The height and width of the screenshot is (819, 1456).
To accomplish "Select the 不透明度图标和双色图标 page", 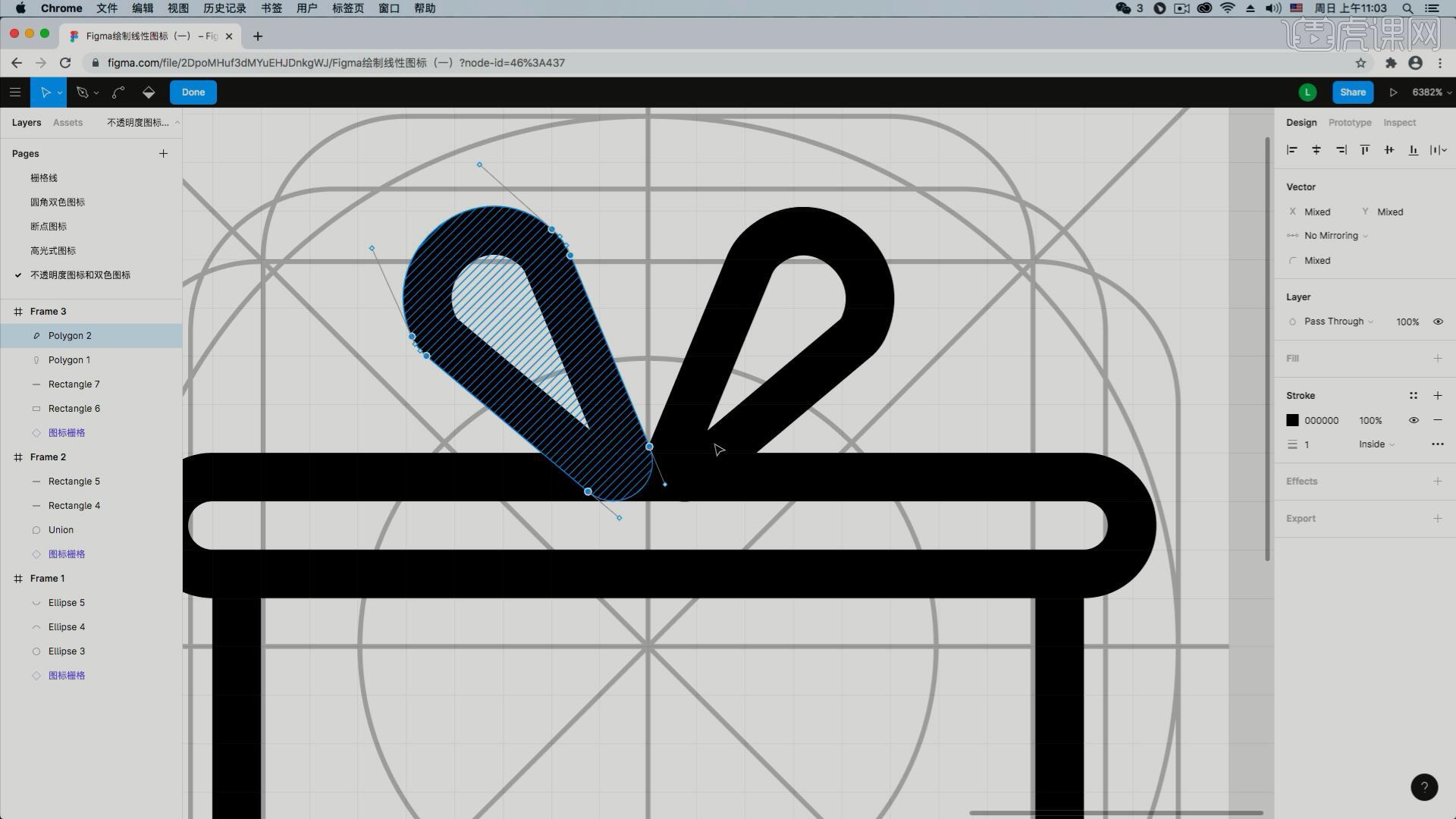I will coord(80,275).
